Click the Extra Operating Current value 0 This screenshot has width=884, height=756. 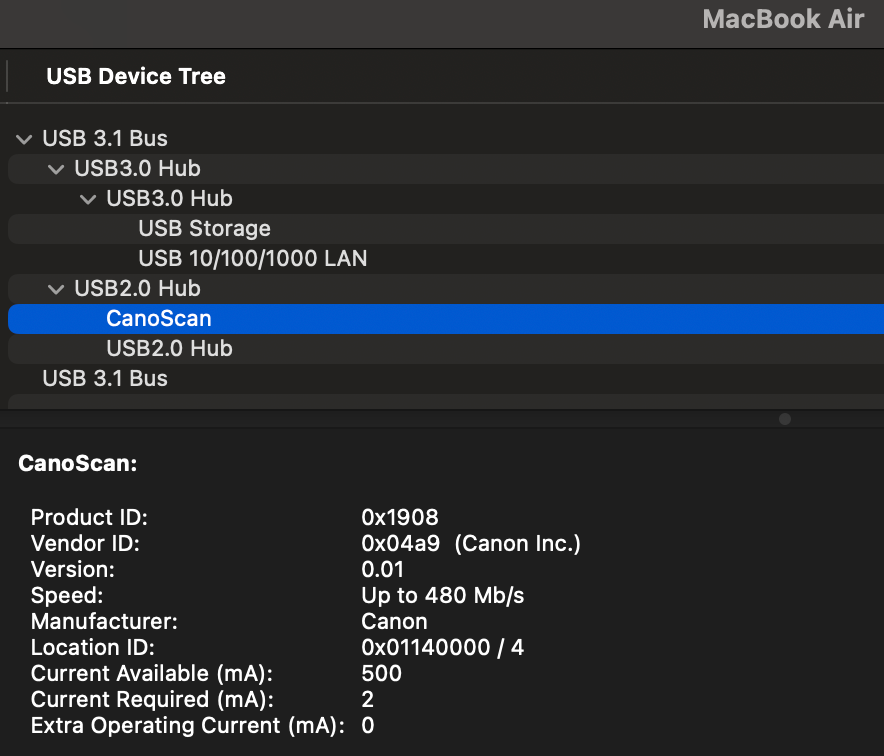(x=368, y=725)
